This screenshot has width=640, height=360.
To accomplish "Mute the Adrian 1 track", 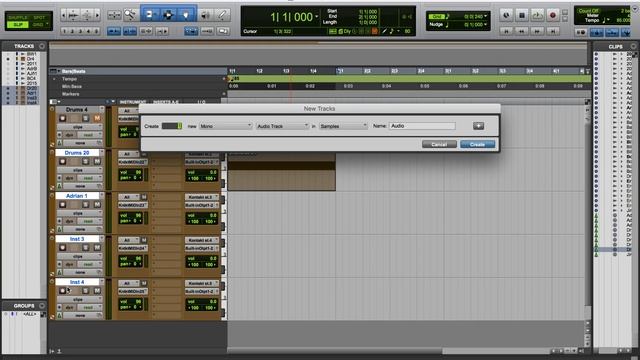I will [x=97, y=204].
